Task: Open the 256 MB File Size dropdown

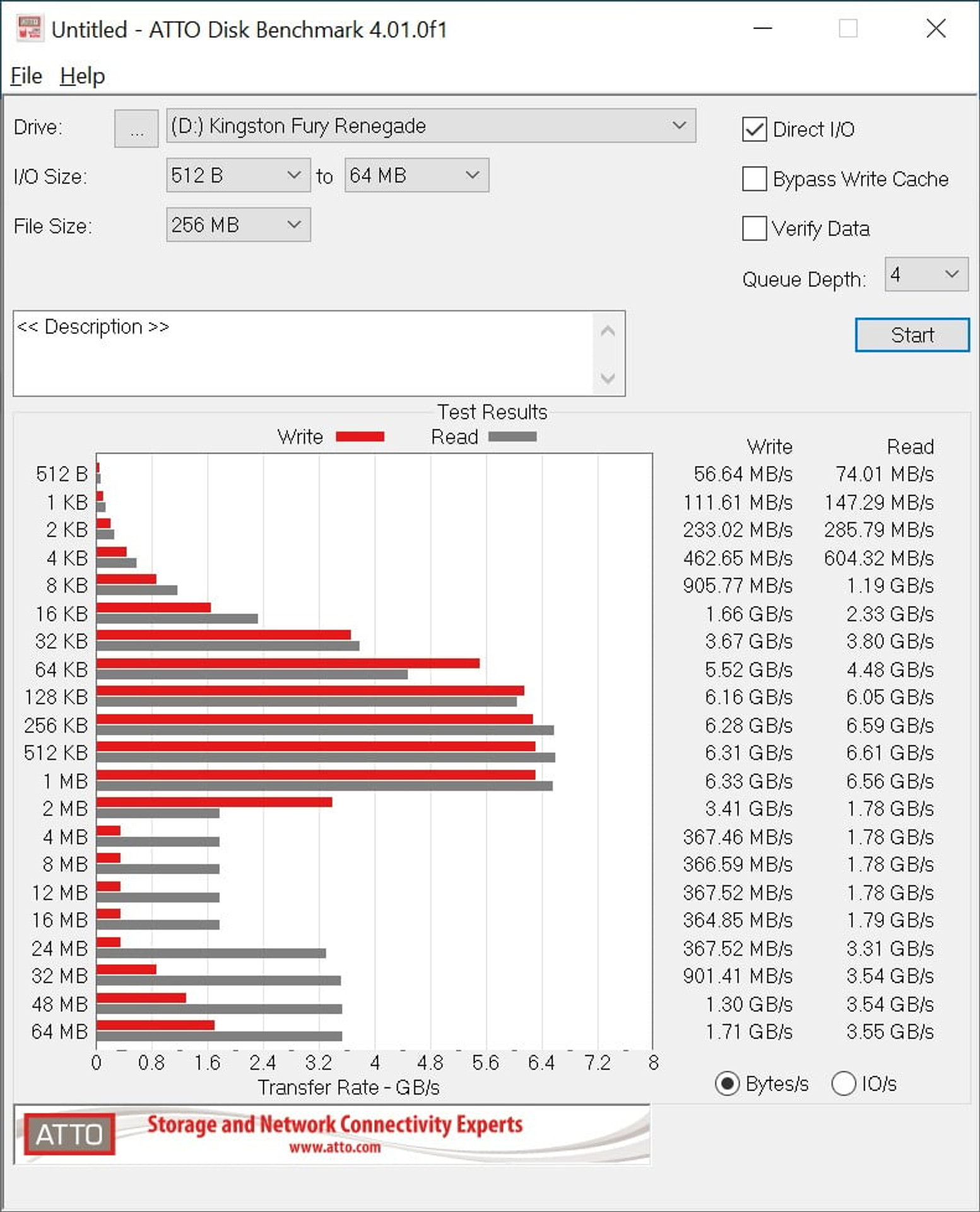Action: [x=238, y=225]
